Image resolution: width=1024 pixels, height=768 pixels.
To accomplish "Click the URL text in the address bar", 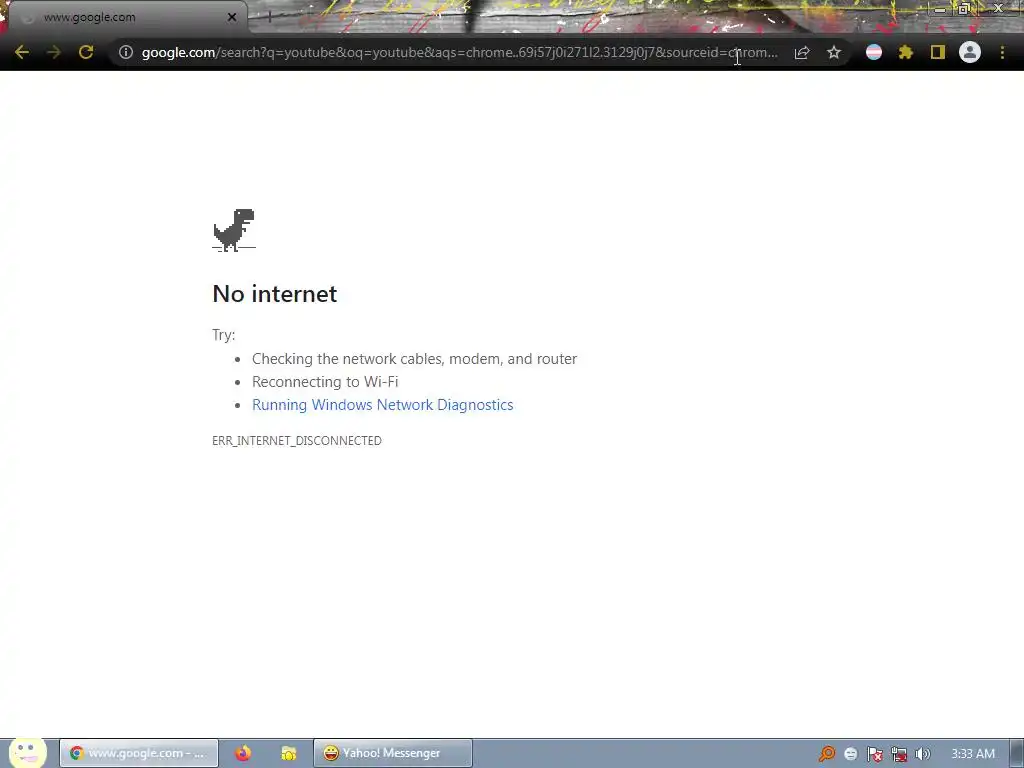I will tap(460, 52).
